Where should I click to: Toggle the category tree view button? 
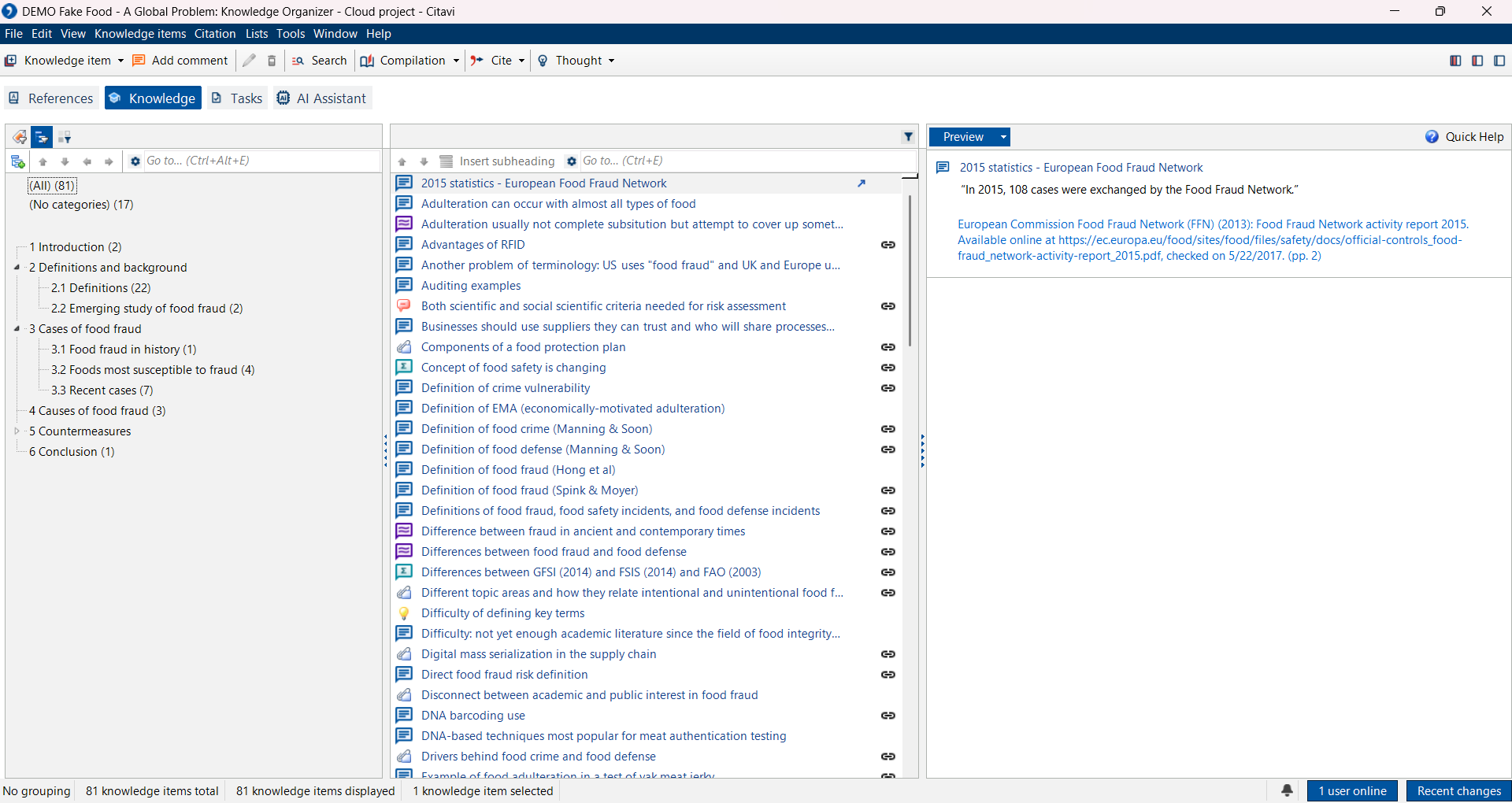pos(42,138)
